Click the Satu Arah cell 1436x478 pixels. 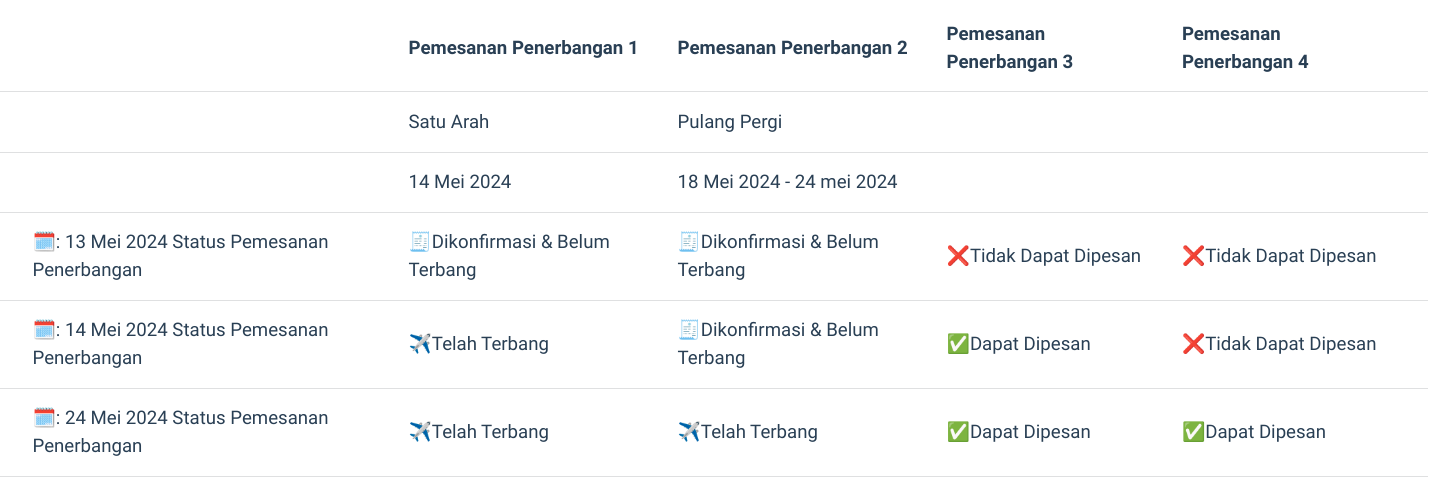[449, 122]
